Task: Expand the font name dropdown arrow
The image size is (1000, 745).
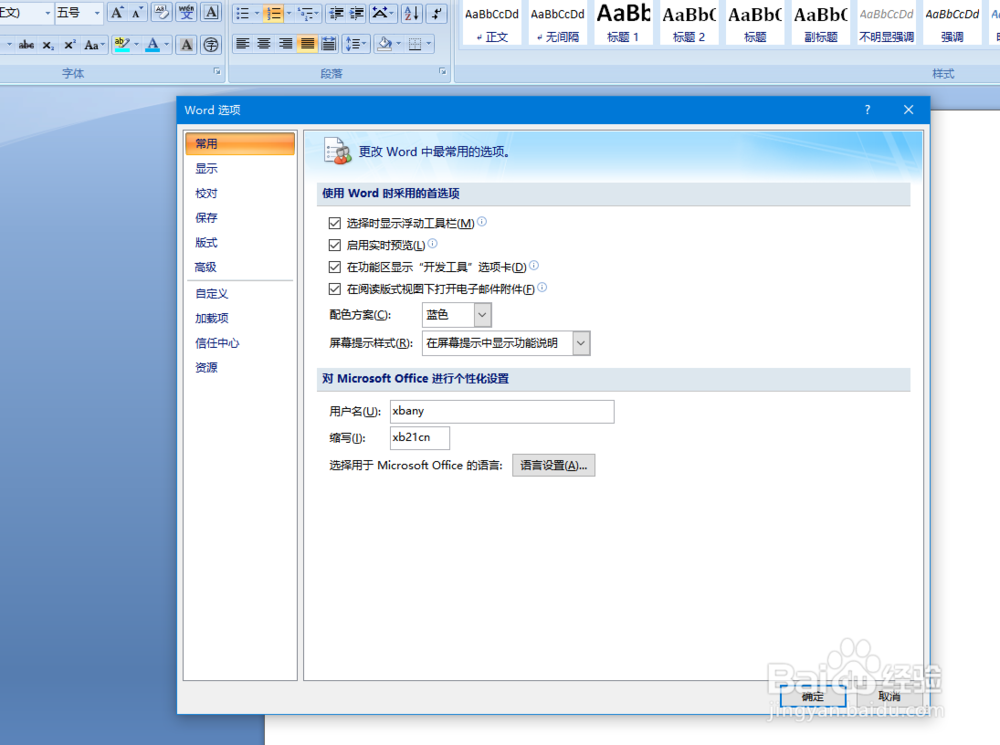Action: tap(47, 13)
